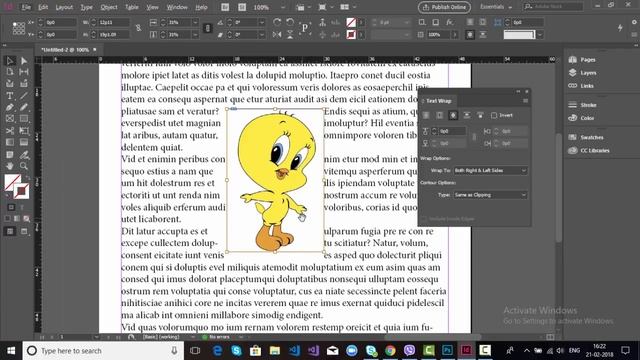Open the Contour Options Type dropdown

(490, 195)
